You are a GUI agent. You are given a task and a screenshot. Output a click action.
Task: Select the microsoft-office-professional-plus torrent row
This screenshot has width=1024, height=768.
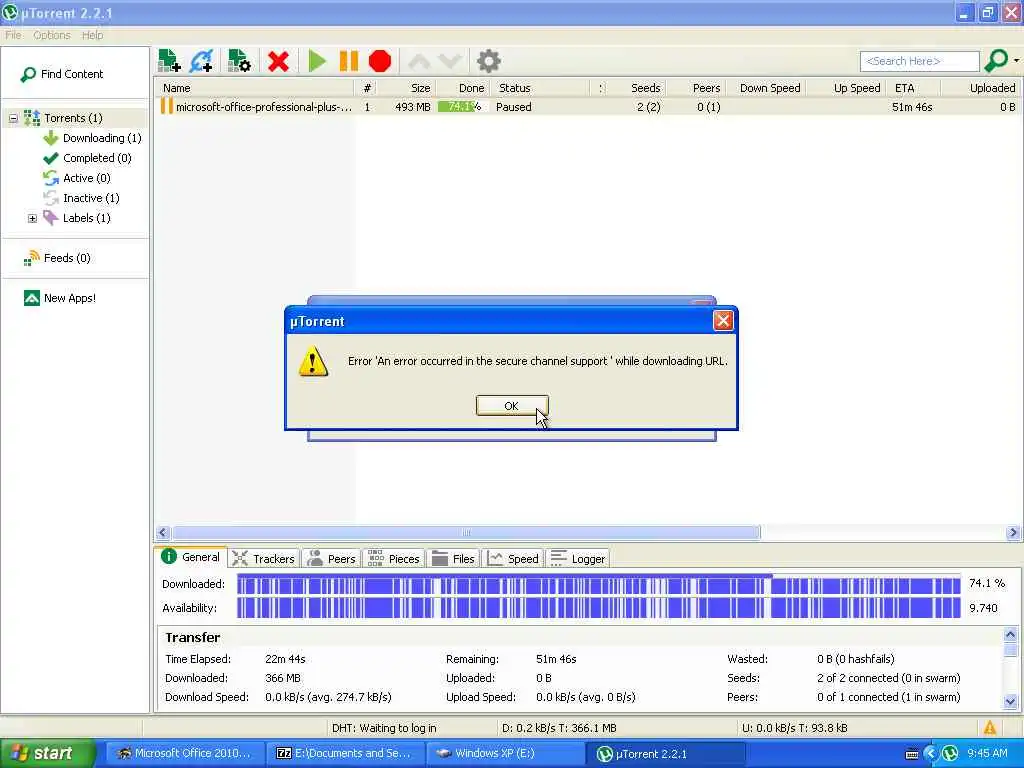[x=588, y=107]
